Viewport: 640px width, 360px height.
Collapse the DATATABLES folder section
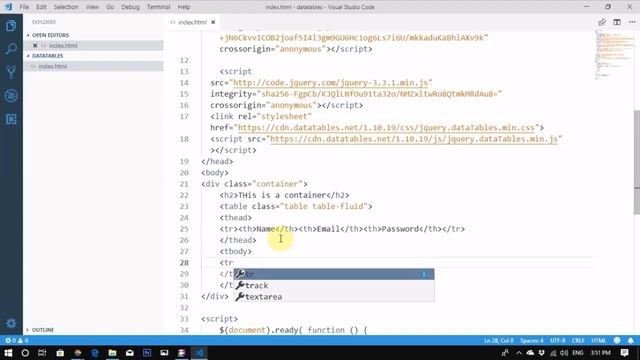coord(47,56)
